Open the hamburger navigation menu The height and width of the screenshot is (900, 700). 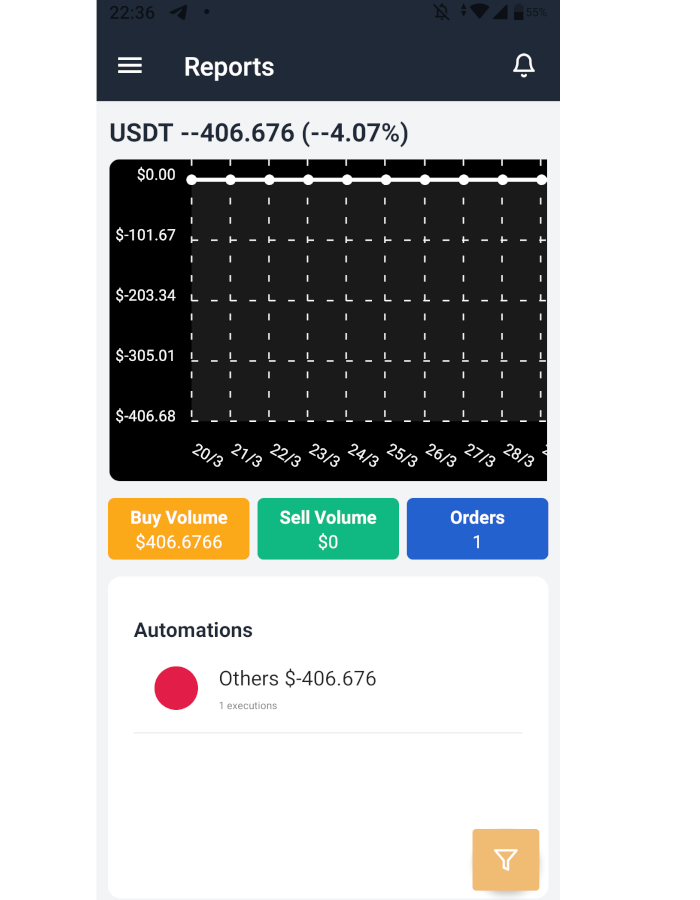pos(129,65)
